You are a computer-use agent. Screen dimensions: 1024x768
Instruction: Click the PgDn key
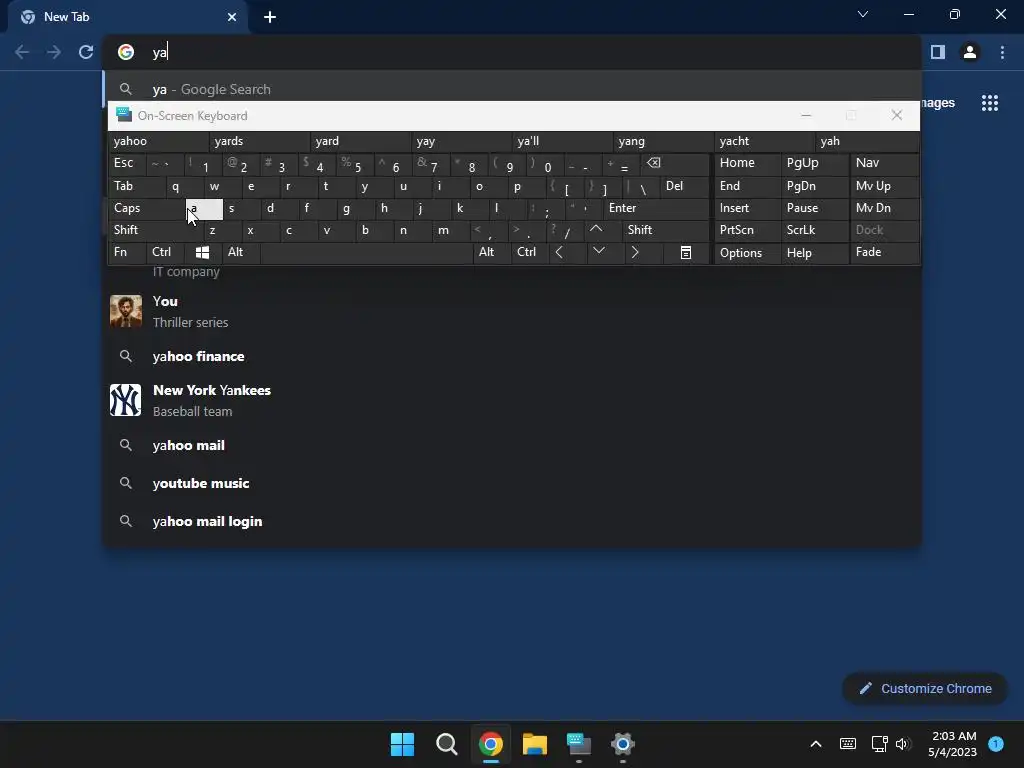pyautogui.click(x=814, y=186)
